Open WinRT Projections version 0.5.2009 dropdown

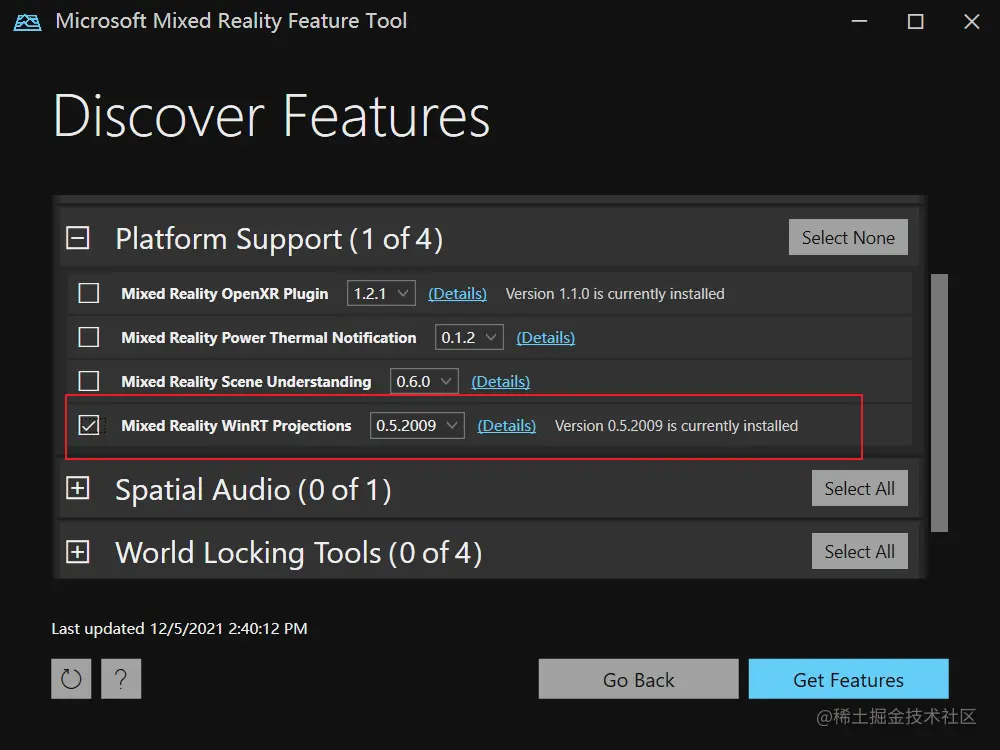tap(417, 425)
